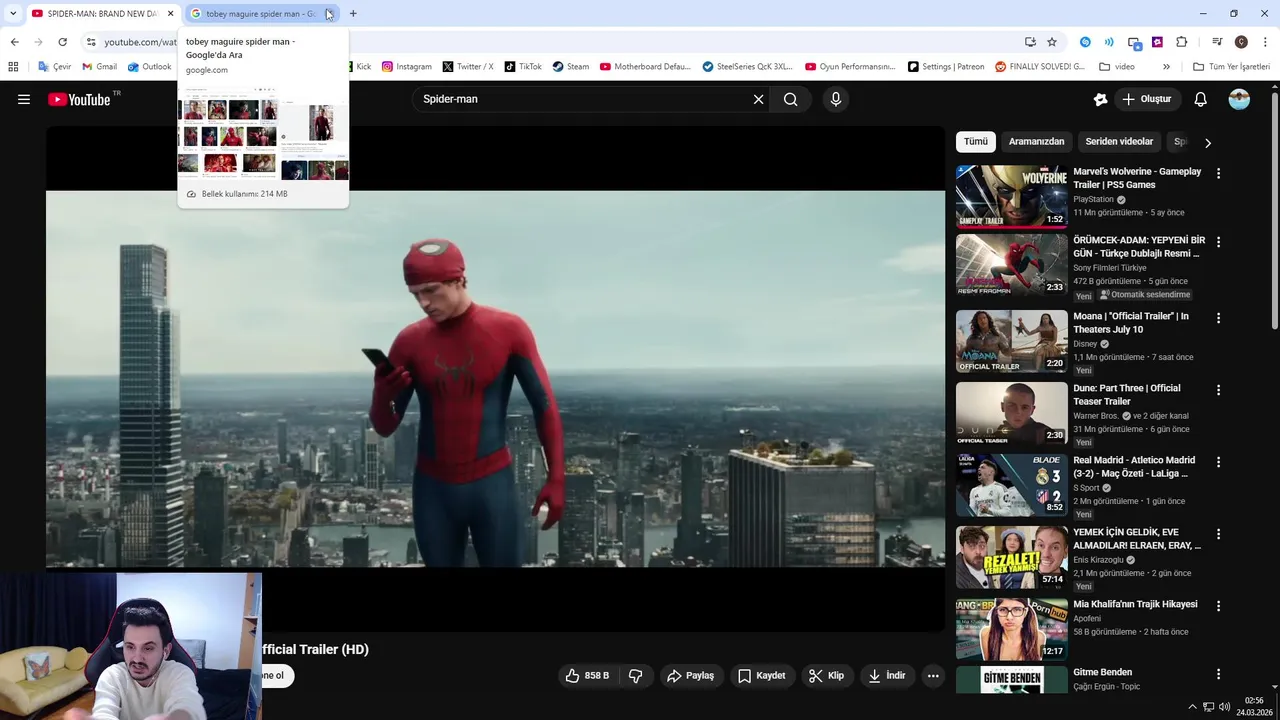Viewport: 1280px width, 720px height.
Task: Open the Moana Official Trailer title
Action: point(1131,323)
